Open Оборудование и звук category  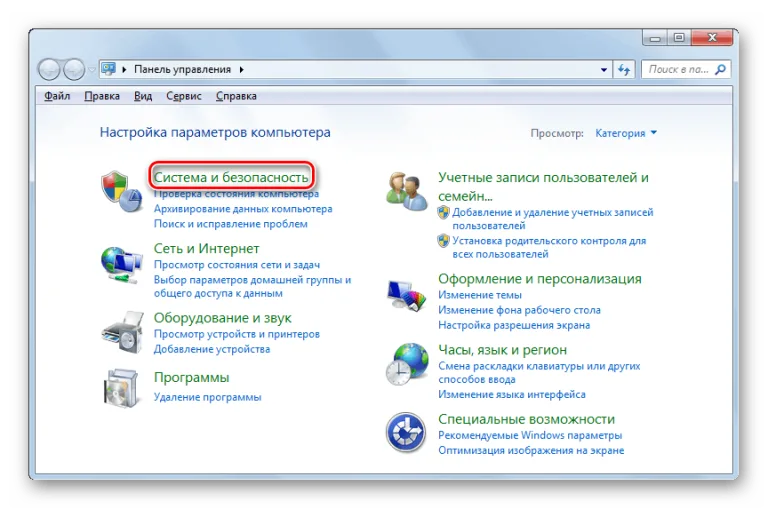tap(222, 318)
